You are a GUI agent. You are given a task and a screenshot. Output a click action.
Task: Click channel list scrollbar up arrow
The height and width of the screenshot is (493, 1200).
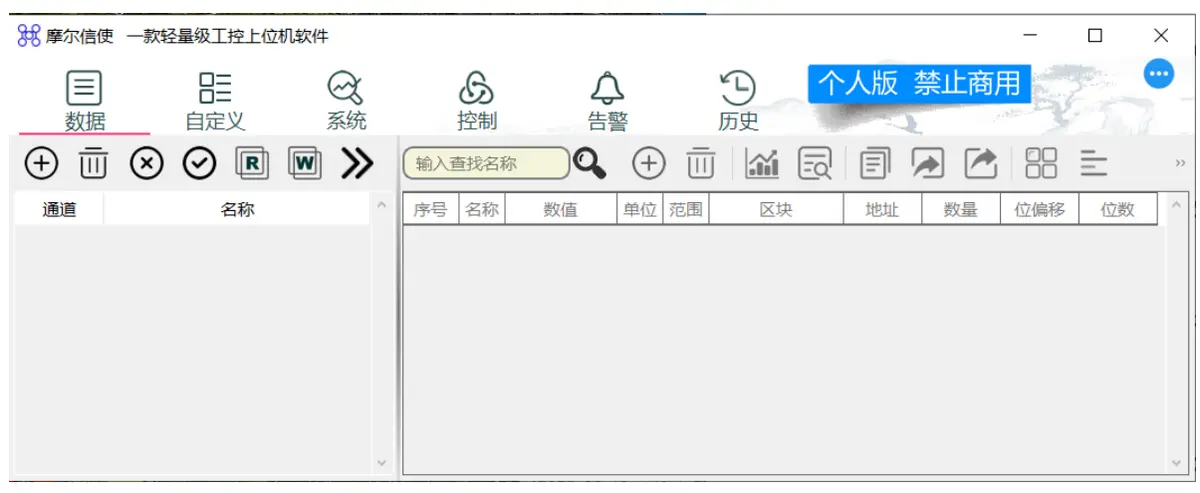pos(380,205)
